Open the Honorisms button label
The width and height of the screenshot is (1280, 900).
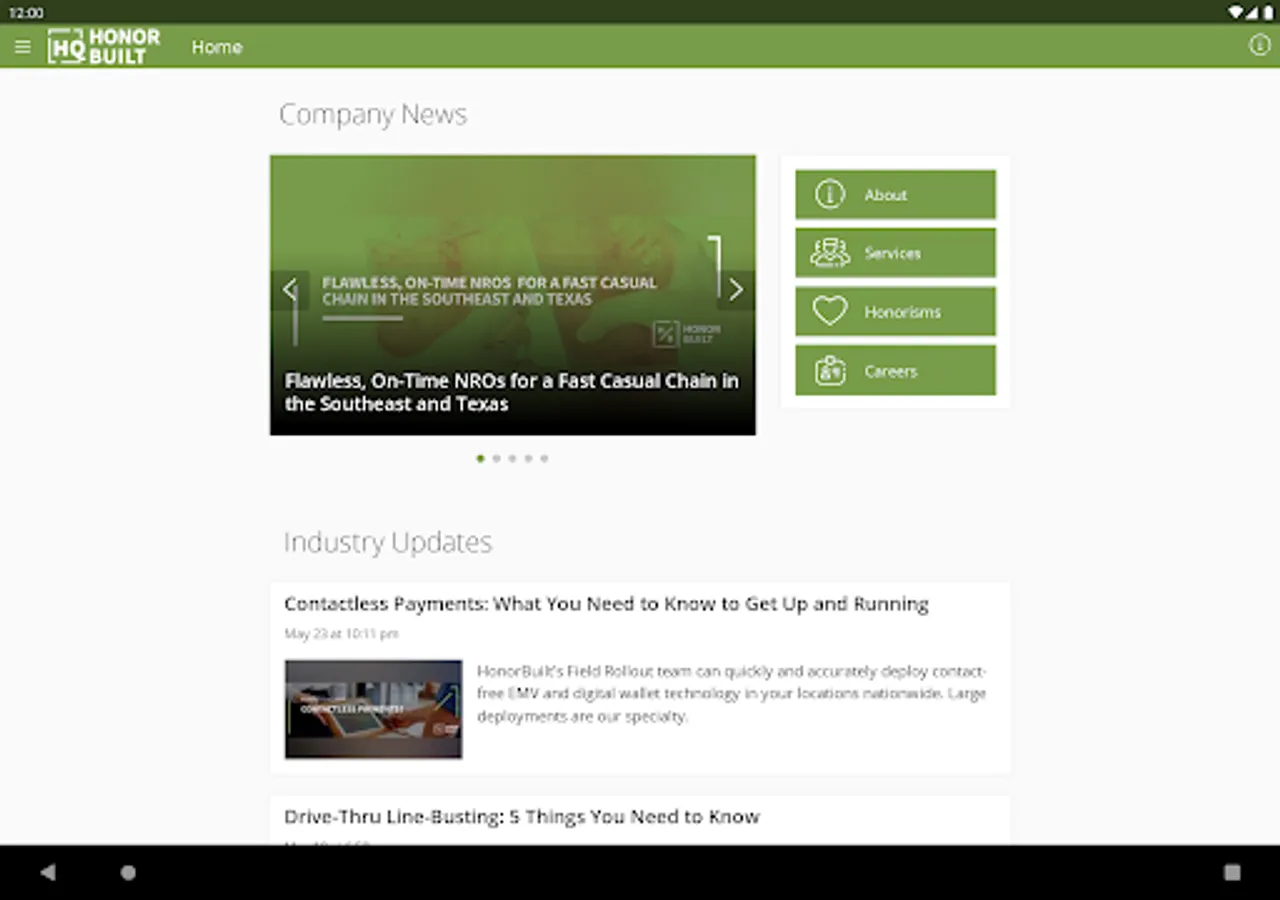[902, 312]
